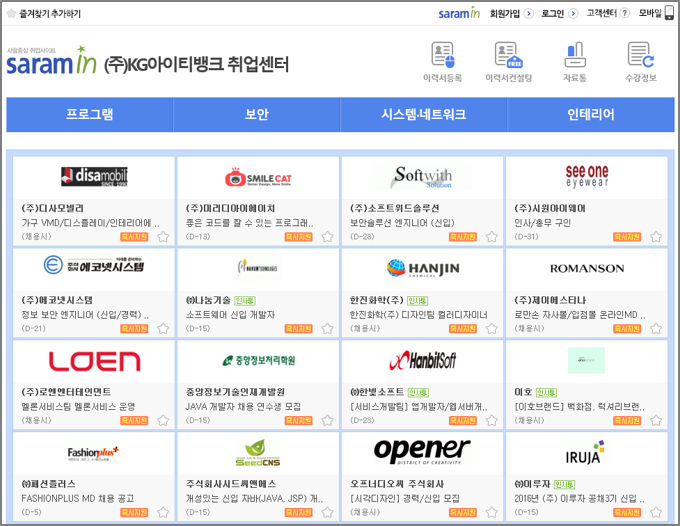Click the SMILE CAT logo thumbnail
Screen dimensions: 680x526
258,177
